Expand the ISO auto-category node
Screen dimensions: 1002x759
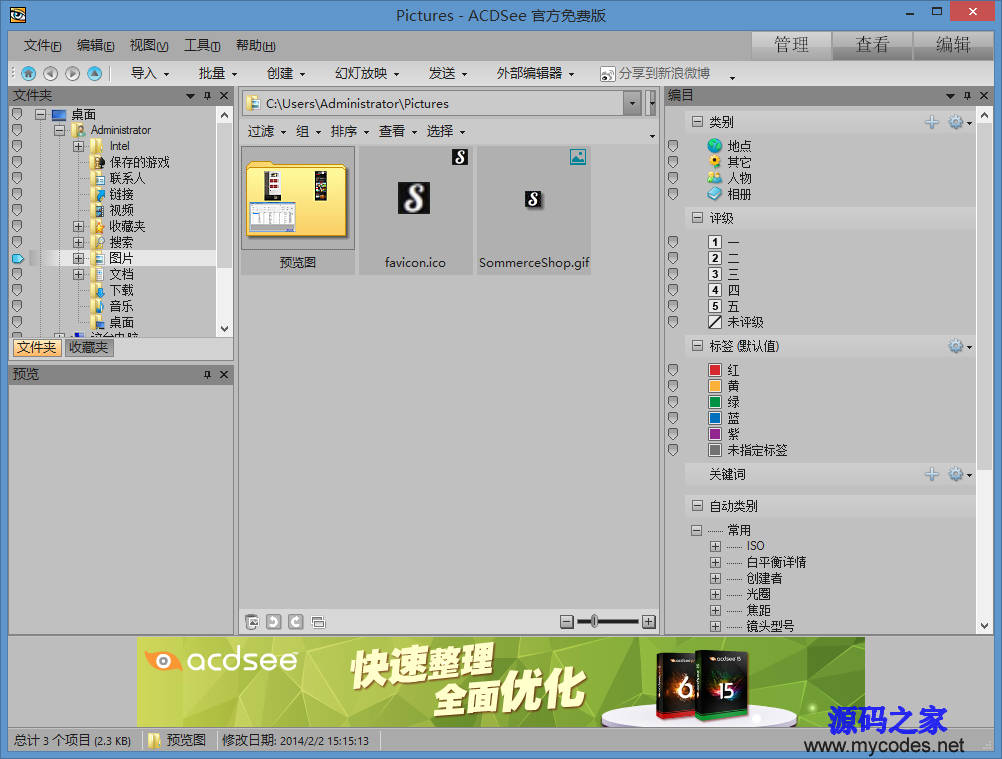click(x=715, y=546)
